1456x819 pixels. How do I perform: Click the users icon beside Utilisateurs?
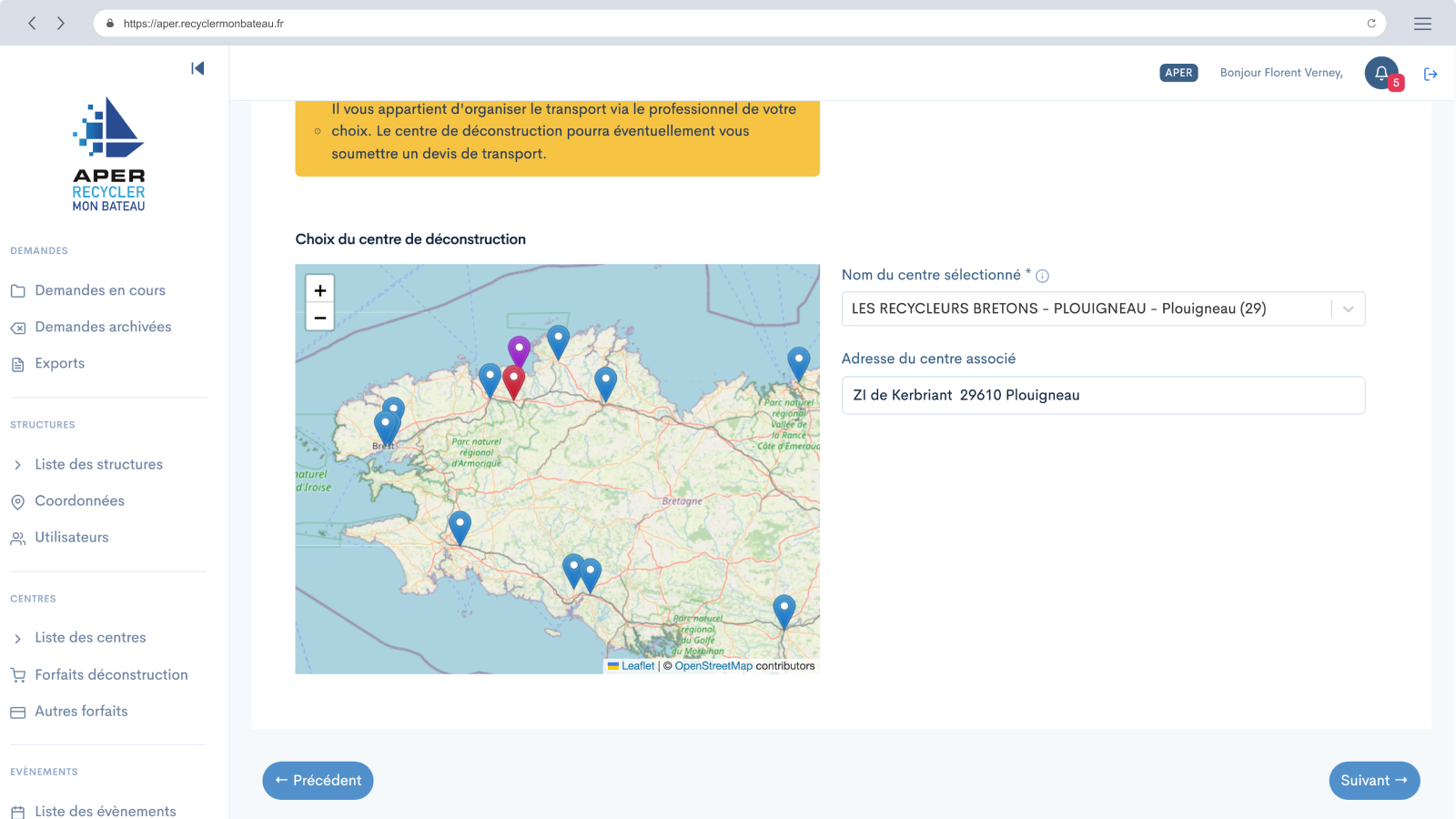(x=17, y=539)
